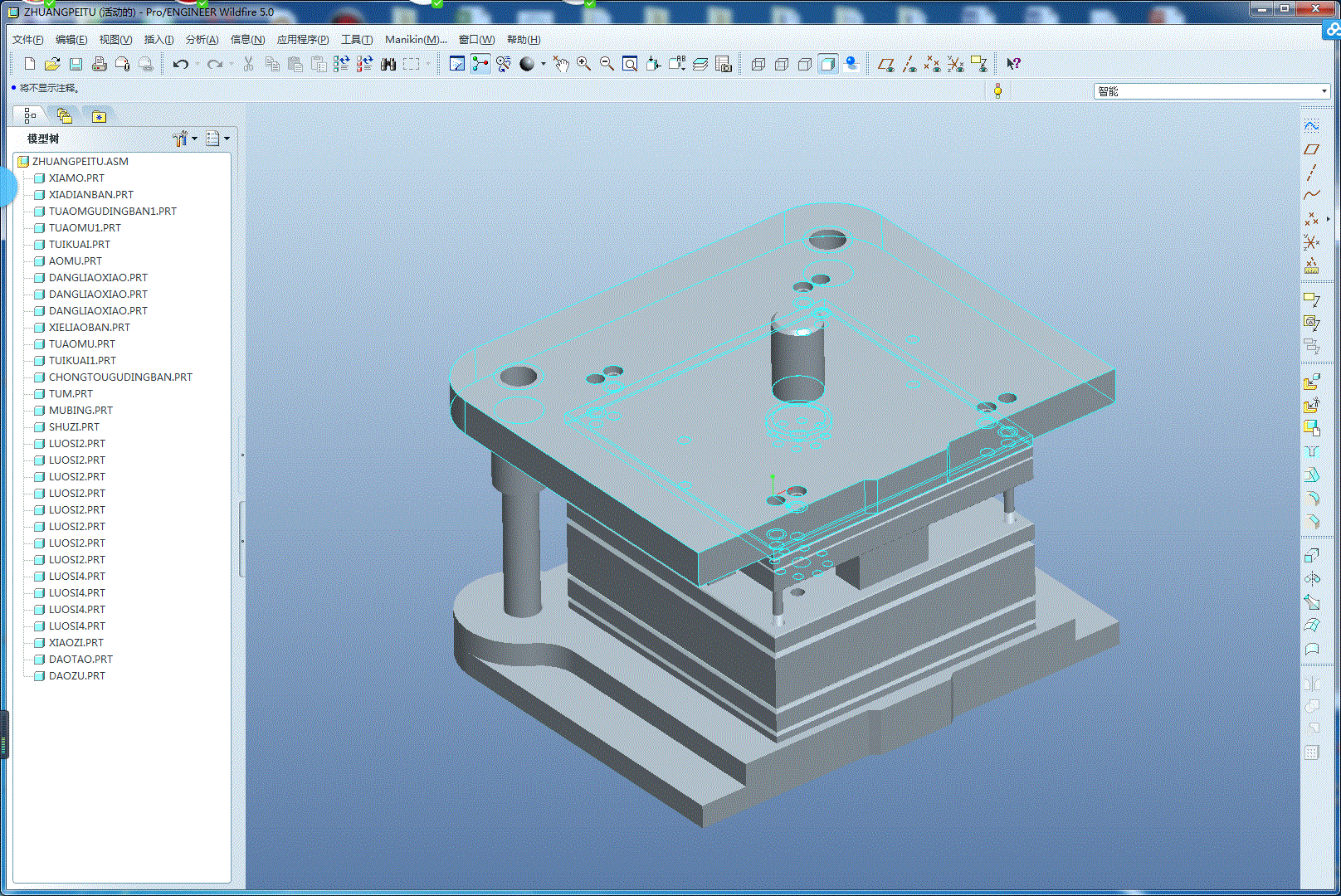Select XIAMO.PRT in the model tree

click(x=76, y=178)
